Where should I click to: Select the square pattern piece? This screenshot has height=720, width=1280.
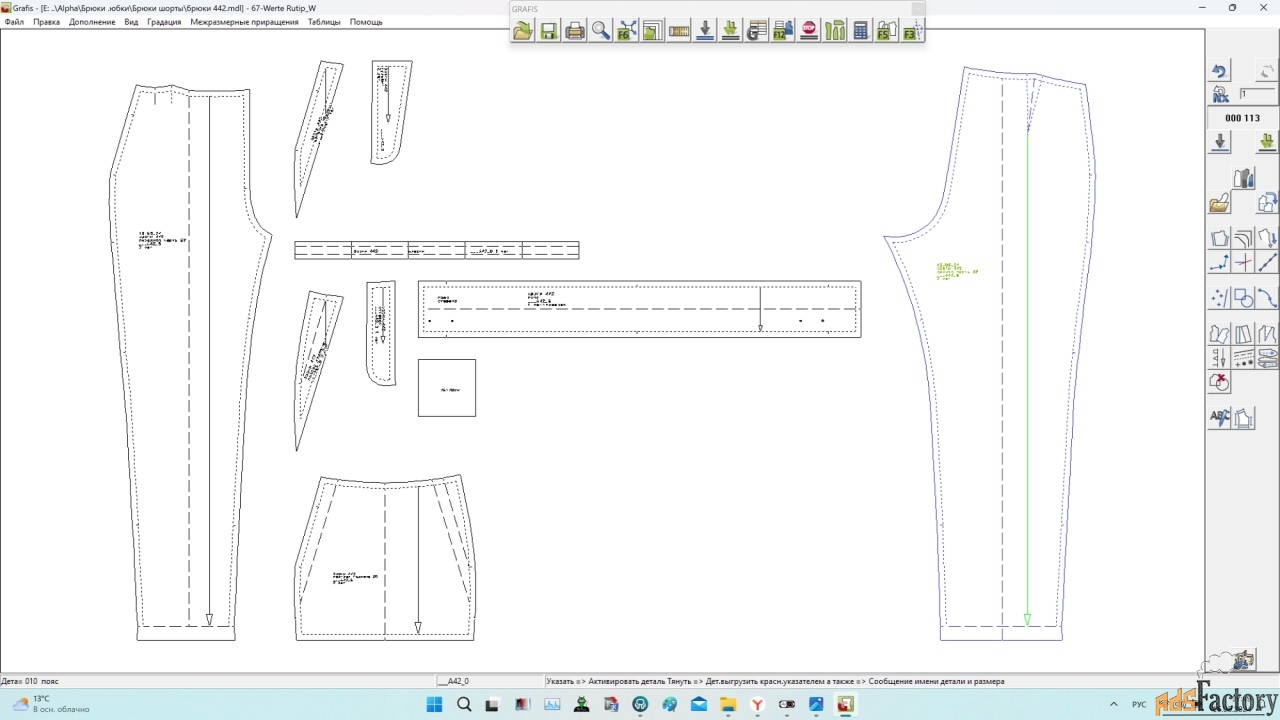[446, 388]
